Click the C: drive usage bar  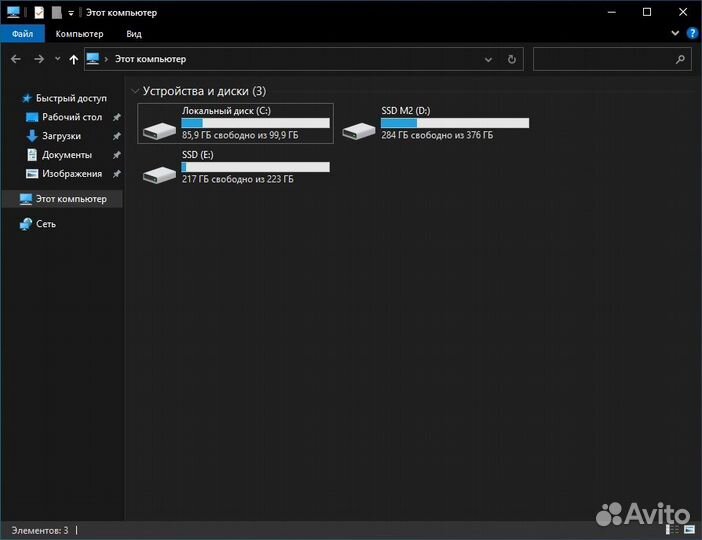coord(255,123)
